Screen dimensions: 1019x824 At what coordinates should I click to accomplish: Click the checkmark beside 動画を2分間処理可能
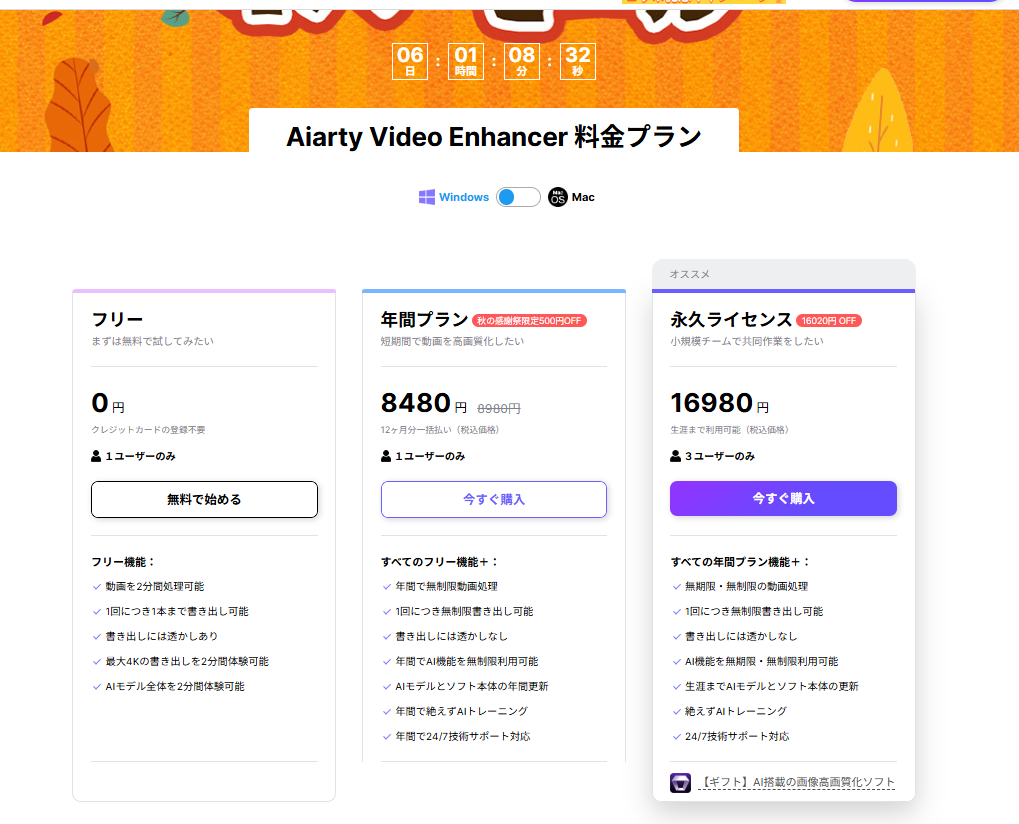97,587
